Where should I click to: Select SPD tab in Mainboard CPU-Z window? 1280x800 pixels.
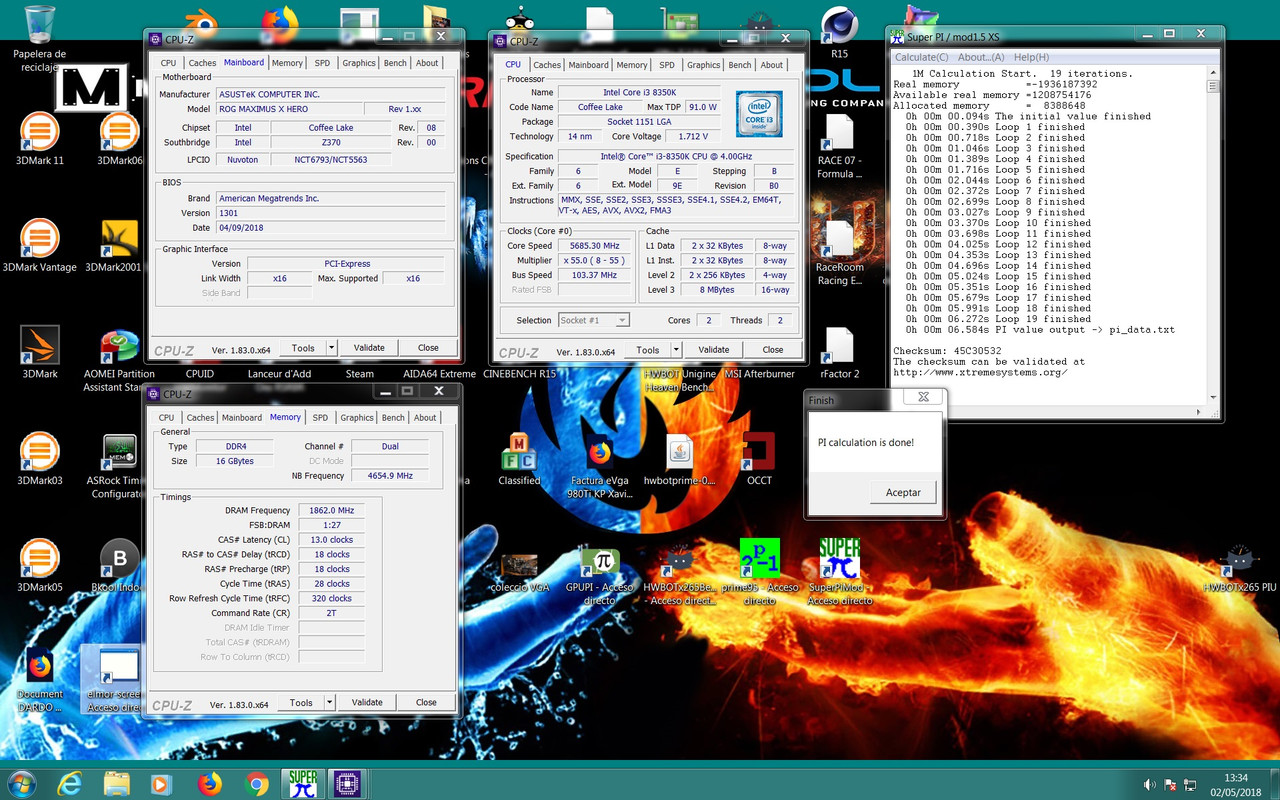[322, 63]
